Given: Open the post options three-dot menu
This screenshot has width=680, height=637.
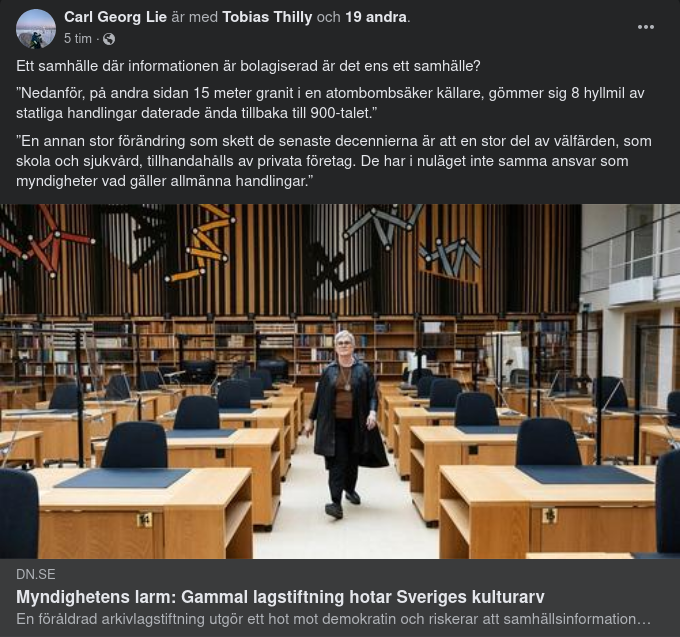Looking at the screenshot, I should pos(645,27).
